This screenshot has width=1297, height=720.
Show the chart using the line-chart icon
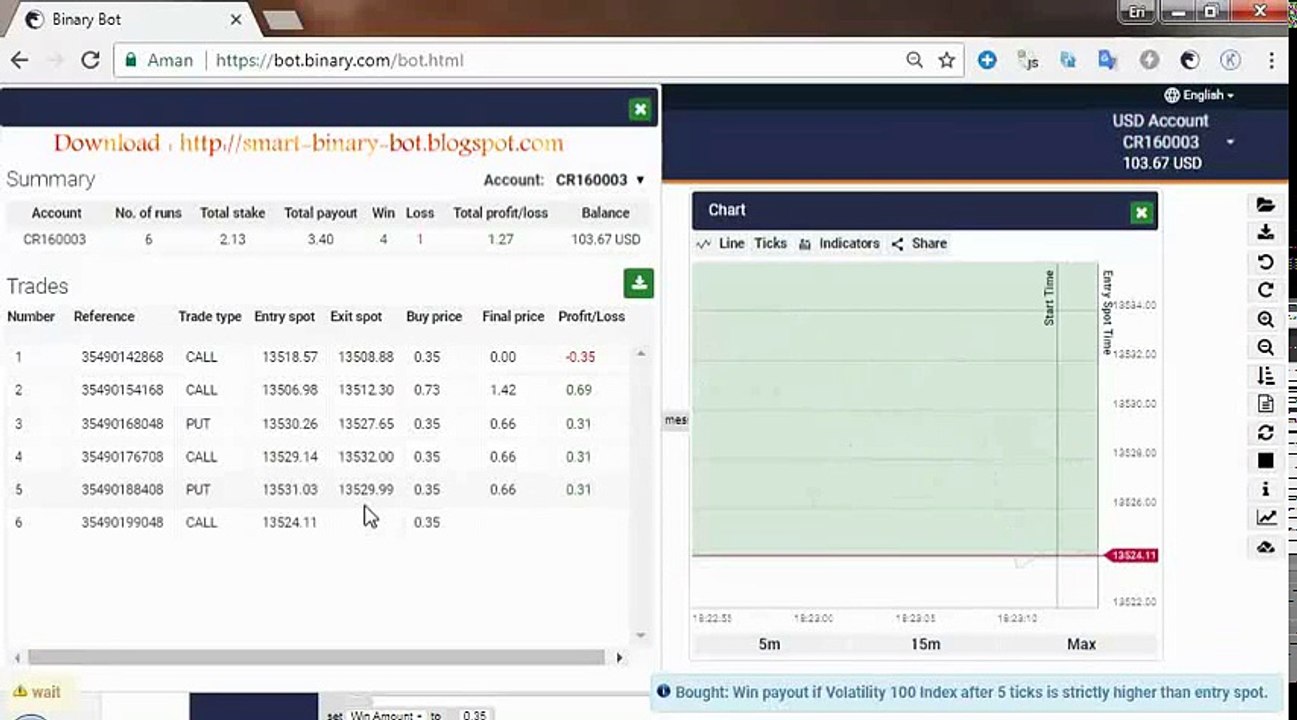(1265, 518)
